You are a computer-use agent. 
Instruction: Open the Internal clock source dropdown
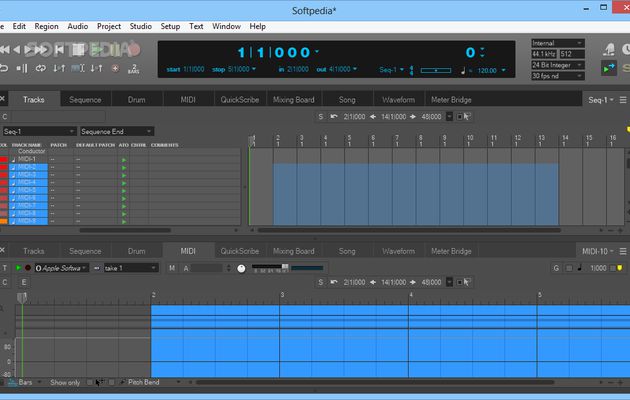558,43
